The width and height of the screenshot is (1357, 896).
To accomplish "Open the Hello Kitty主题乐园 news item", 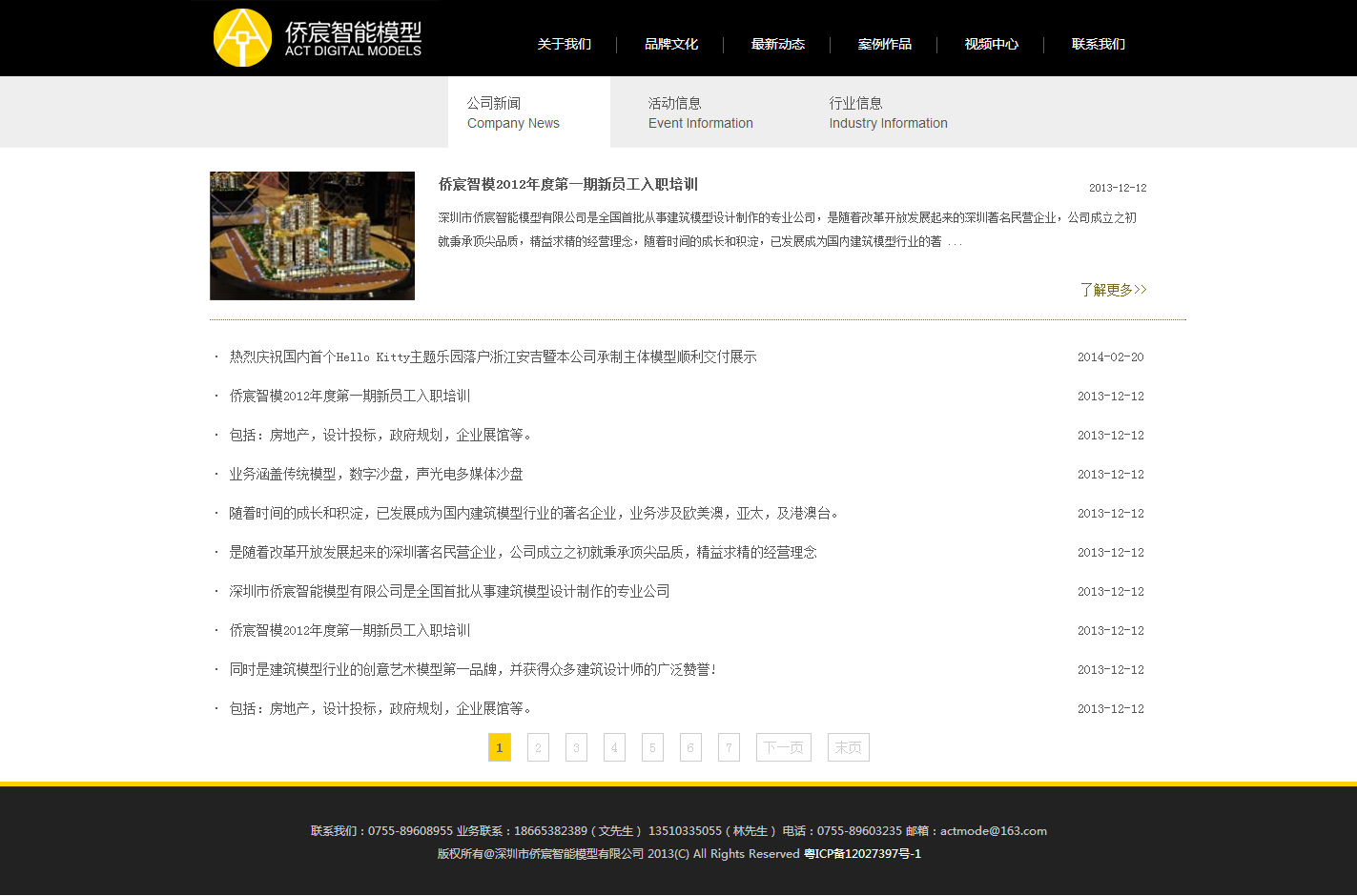I will click(x=492, y=356).
